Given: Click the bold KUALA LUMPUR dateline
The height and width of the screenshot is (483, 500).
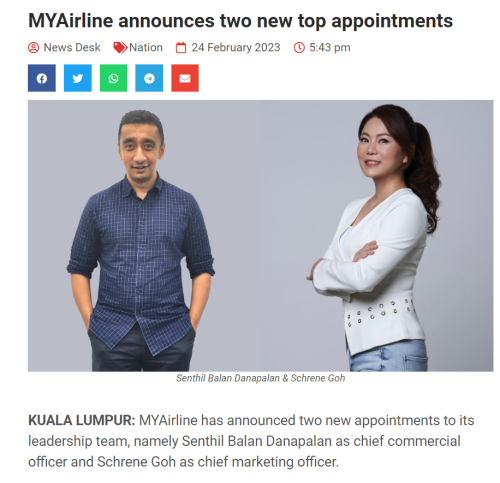Looking at the screenshot, I should pyautogui.click(x=82, y=420).
